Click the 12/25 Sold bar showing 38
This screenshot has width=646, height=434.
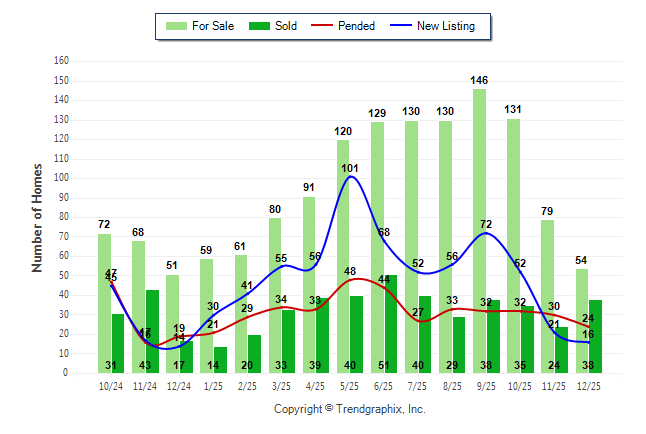point(595,336)
